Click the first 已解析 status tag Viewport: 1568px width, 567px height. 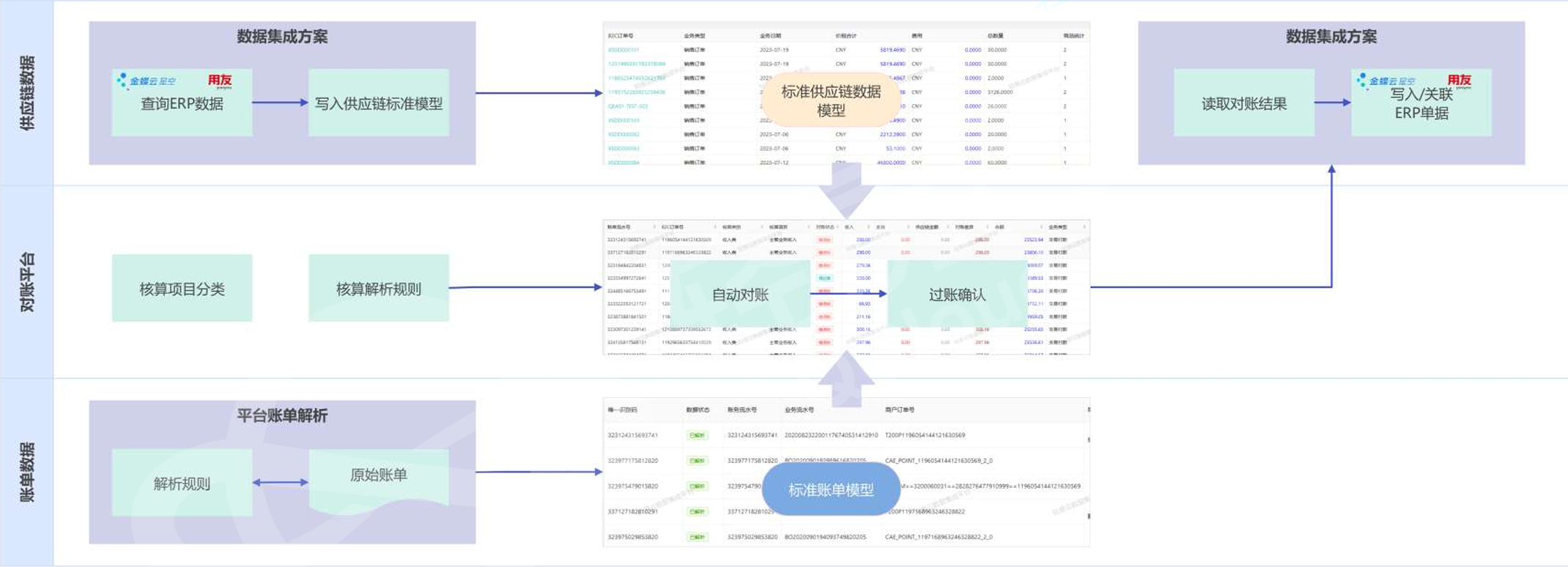[697, 435]
